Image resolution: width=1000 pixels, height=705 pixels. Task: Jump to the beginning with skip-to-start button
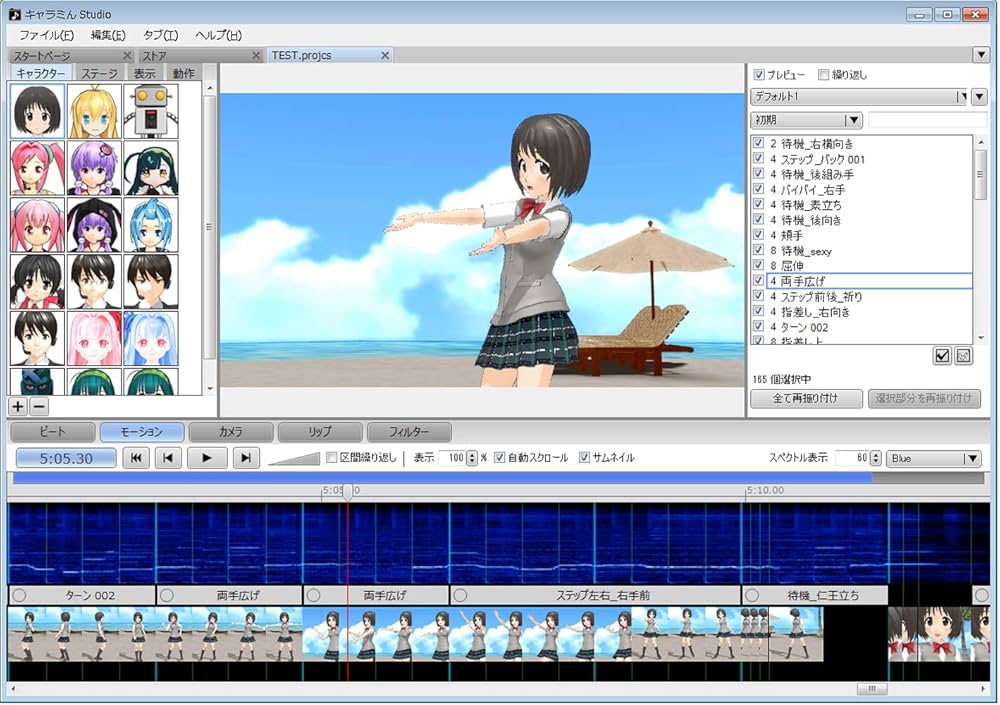[135, 458]
